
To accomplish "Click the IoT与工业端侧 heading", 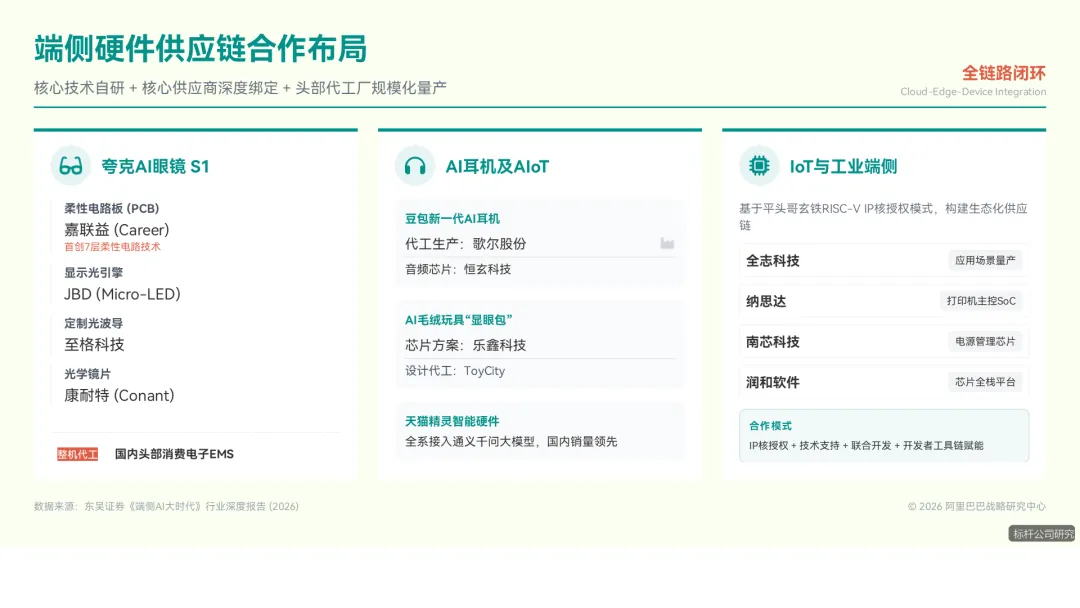I will click(843, 167).
